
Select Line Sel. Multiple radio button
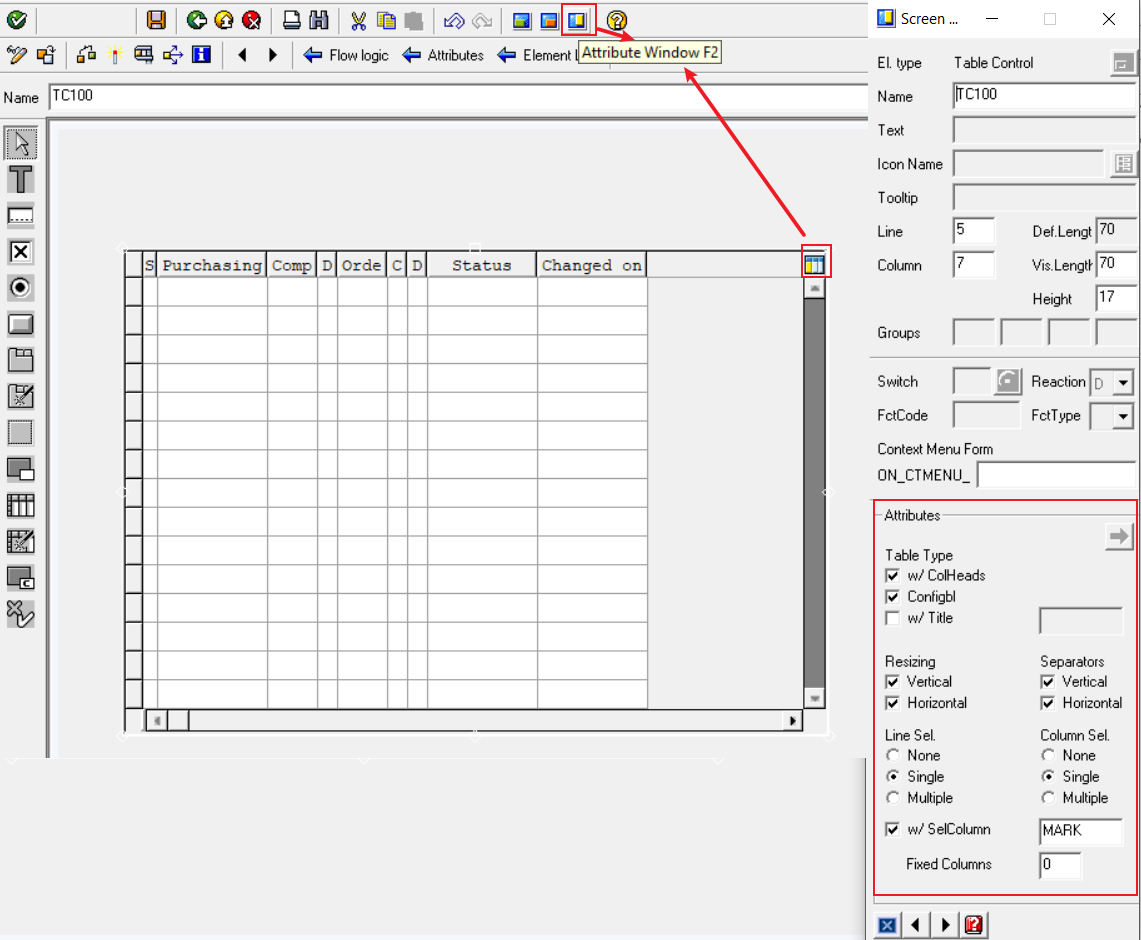893,797
